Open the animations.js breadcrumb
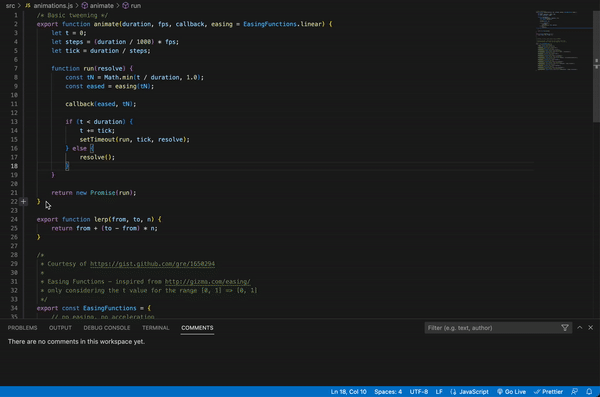 49,6
